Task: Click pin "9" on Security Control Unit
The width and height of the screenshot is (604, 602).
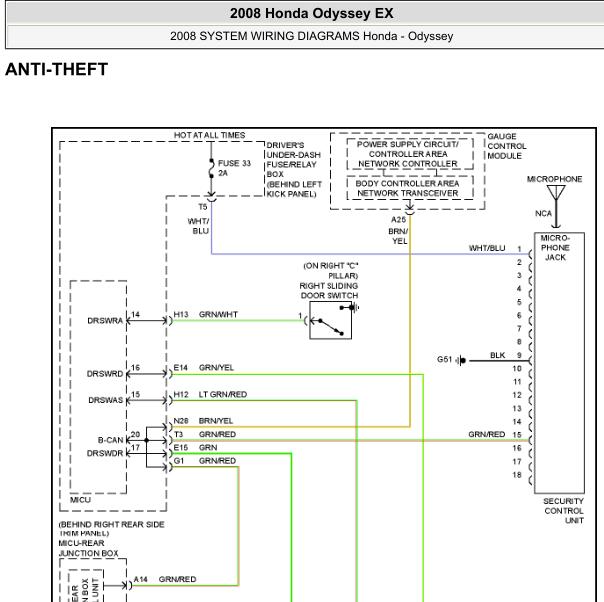Action: (x=519, y=355)
